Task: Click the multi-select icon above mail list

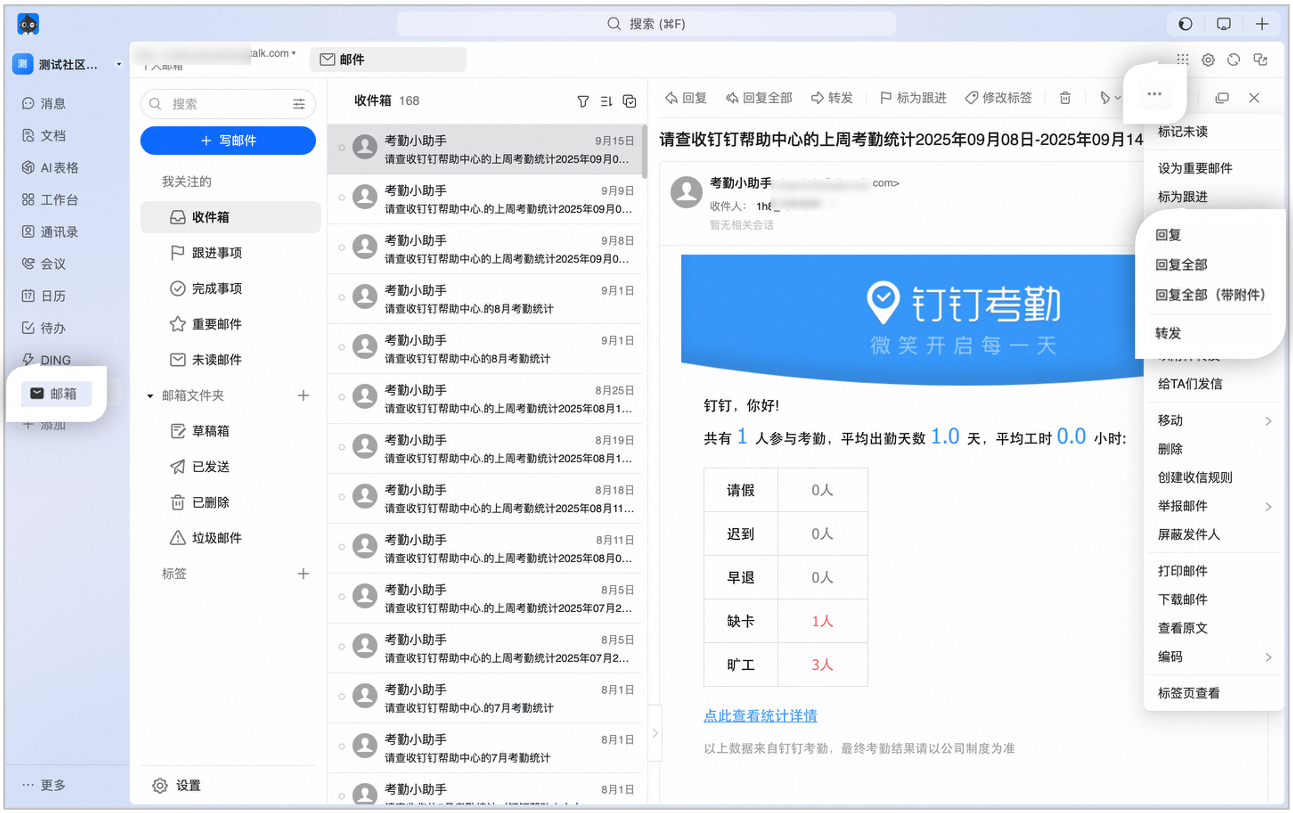Action: (x=629, y=101)
